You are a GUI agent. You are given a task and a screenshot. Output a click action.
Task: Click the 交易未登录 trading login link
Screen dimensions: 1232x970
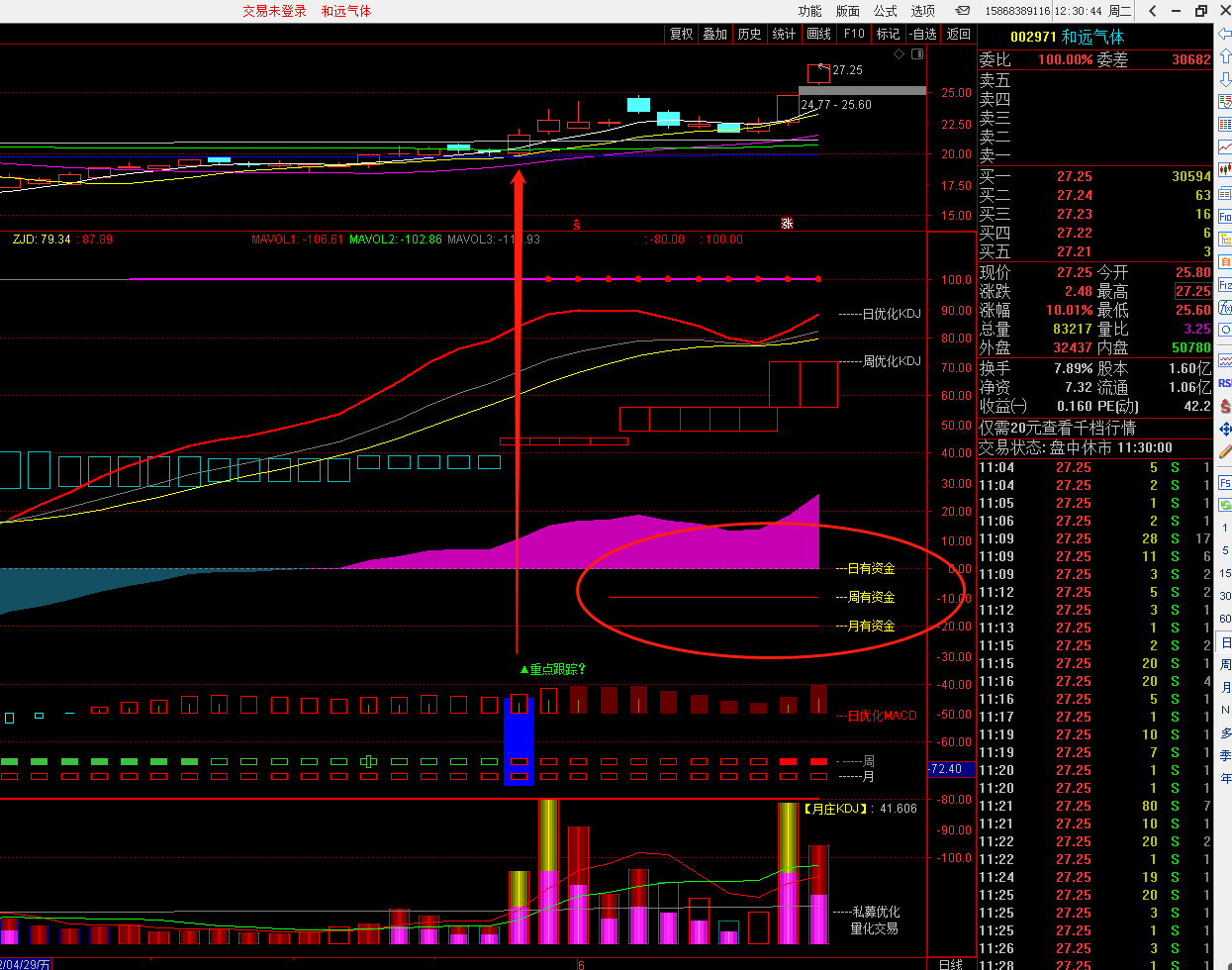(275, 11)
